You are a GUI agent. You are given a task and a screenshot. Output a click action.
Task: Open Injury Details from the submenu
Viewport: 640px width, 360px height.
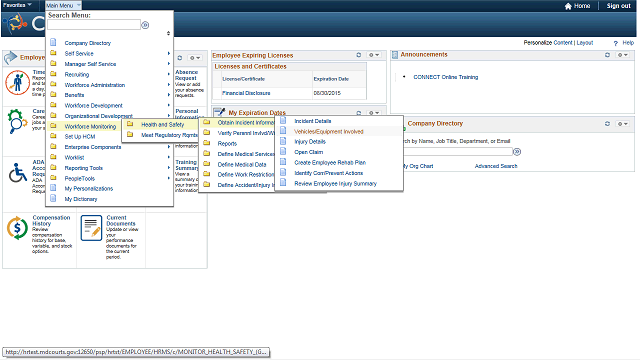(x=310, y=142)
